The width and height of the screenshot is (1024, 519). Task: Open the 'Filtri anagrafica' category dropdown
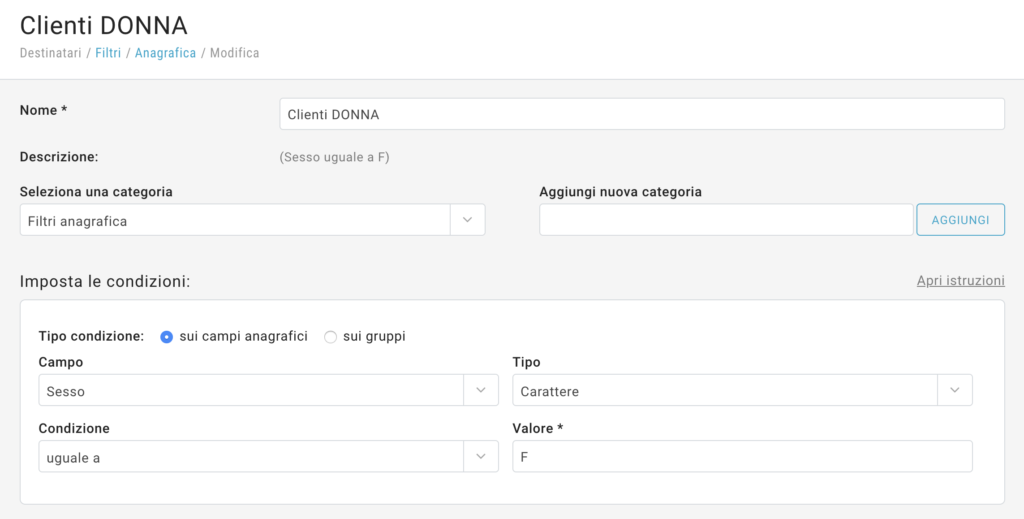point(235,221)
